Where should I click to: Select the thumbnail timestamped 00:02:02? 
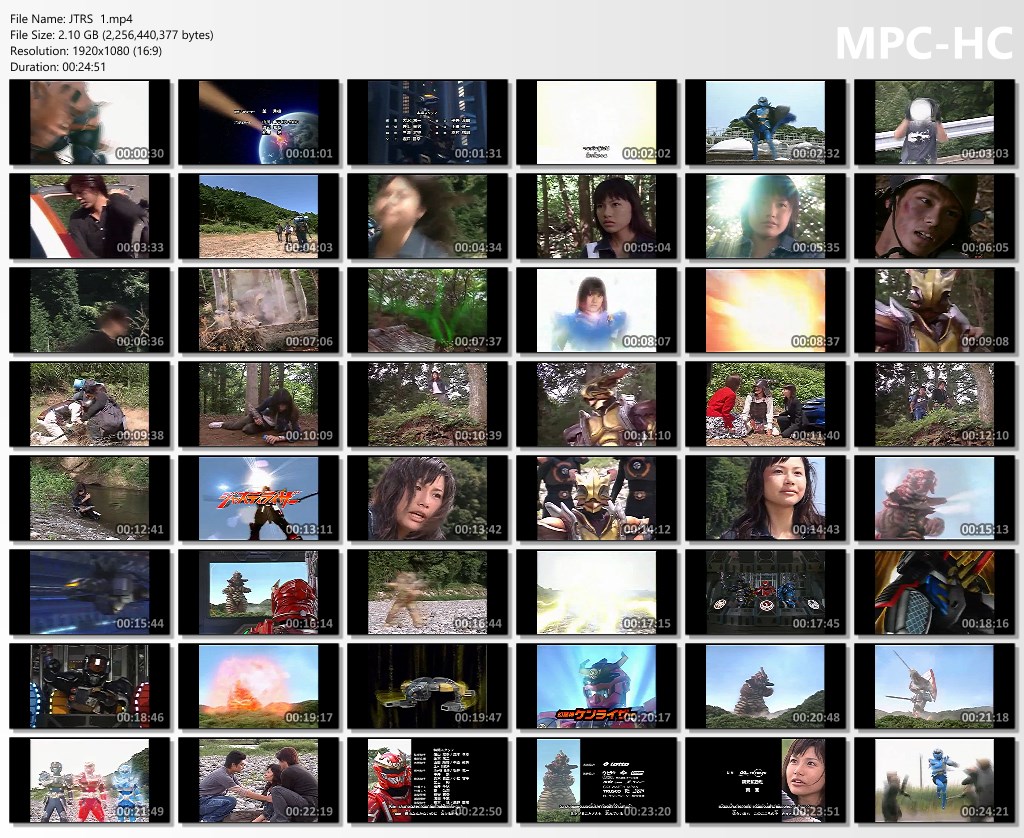(x=596, y=122)
